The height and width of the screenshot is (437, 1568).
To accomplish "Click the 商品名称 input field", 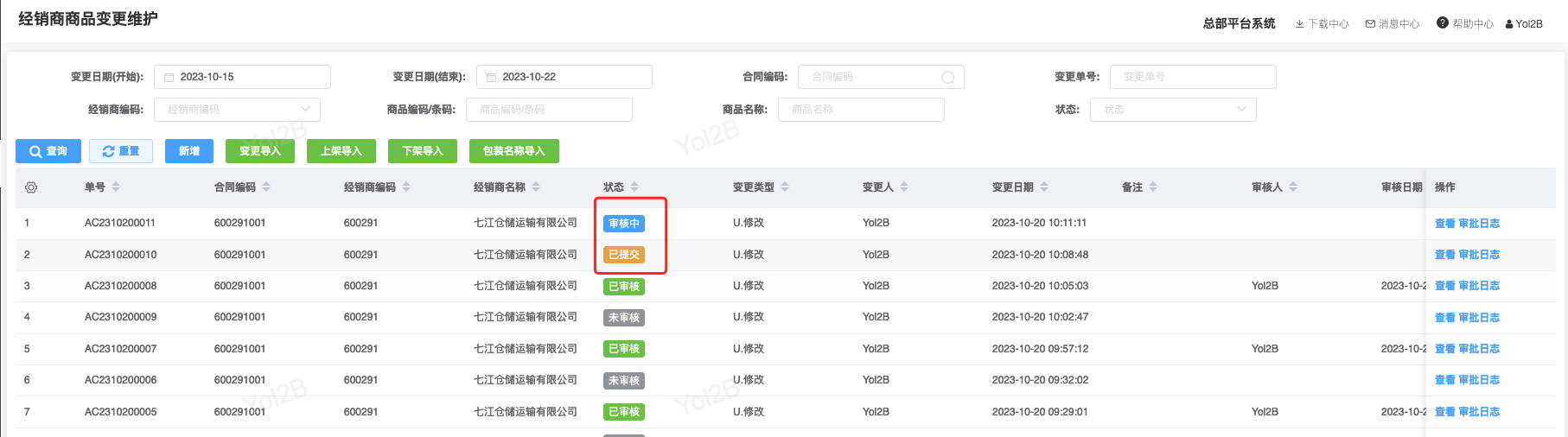I will [x=861, y=110].
